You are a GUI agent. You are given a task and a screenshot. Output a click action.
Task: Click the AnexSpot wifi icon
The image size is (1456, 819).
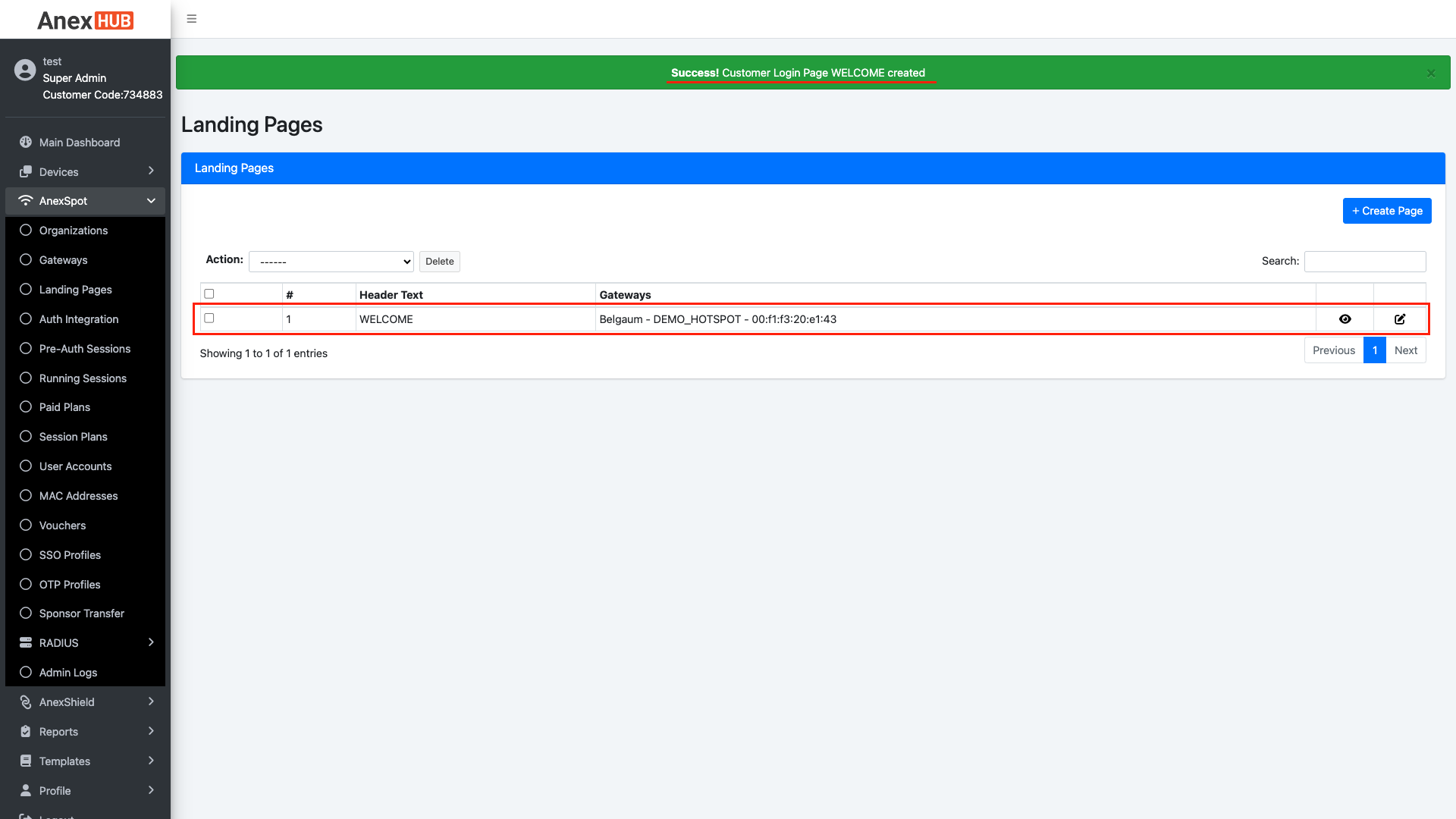coord(25,200)
